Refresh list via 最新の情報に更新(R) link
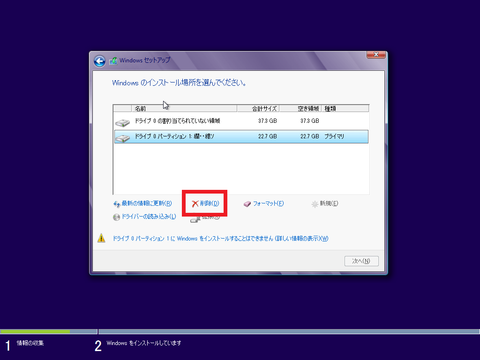This screenshot has height=360, width=480. (x=147, y=203)
